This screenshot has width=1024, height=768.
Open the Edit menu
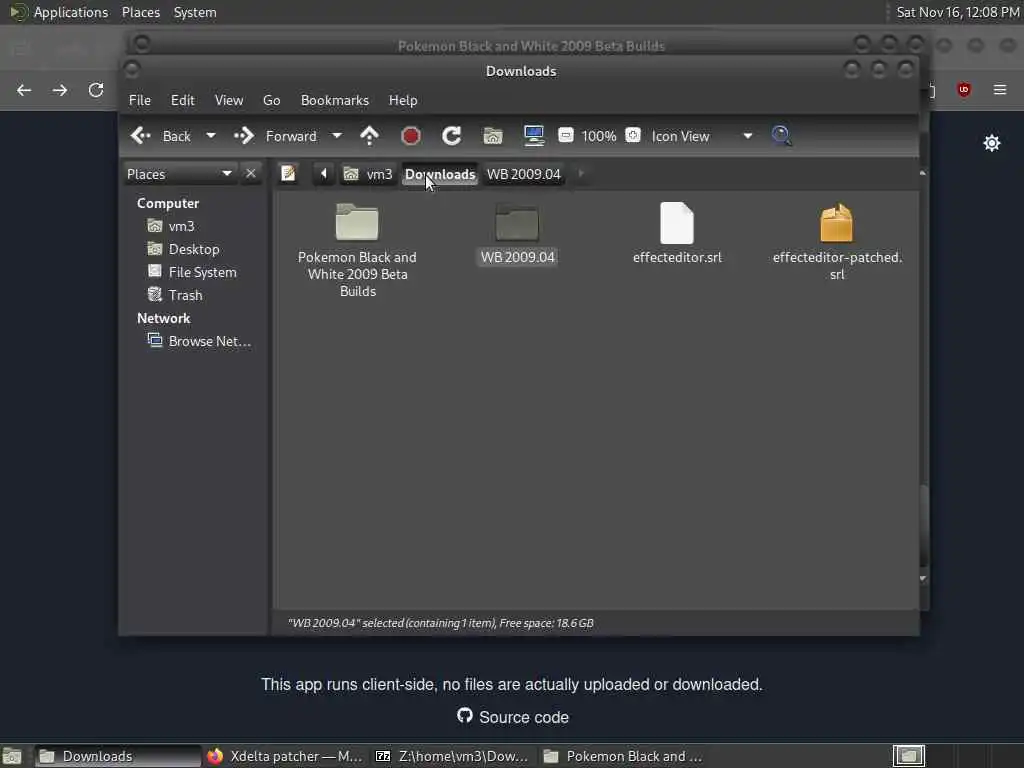point(183,100)
